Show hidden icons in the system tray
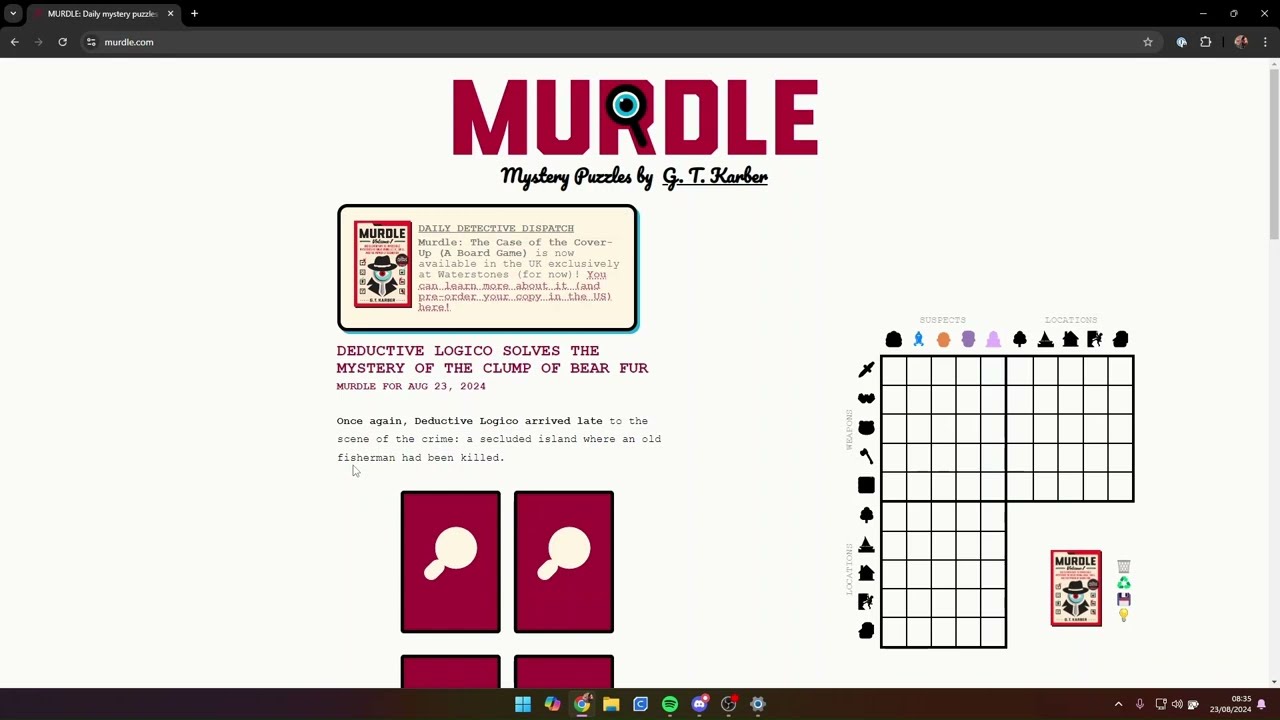Viewport: 1280px width, 720px height. point(1118,704)
